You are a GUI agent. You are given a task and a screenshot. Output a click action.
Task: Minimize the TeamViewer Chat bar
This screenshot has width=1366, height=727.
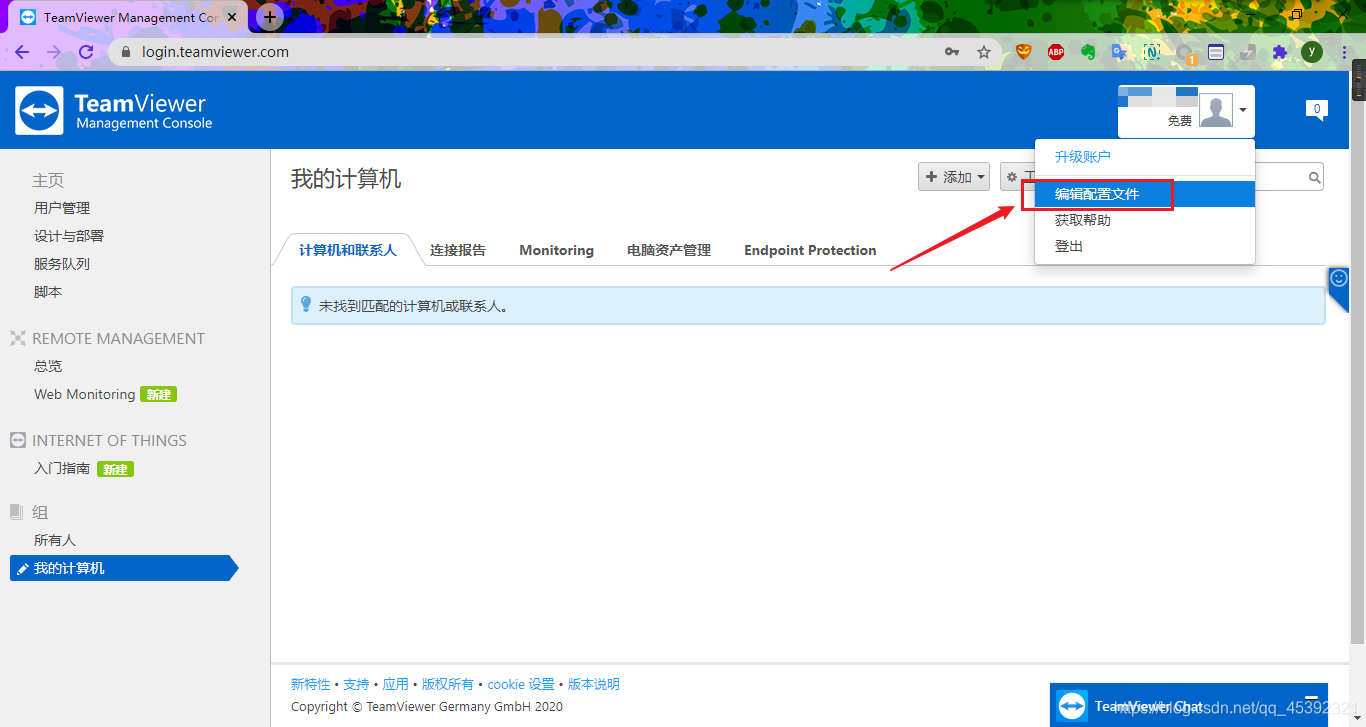pyautogui.click(x=1311, y=698)
